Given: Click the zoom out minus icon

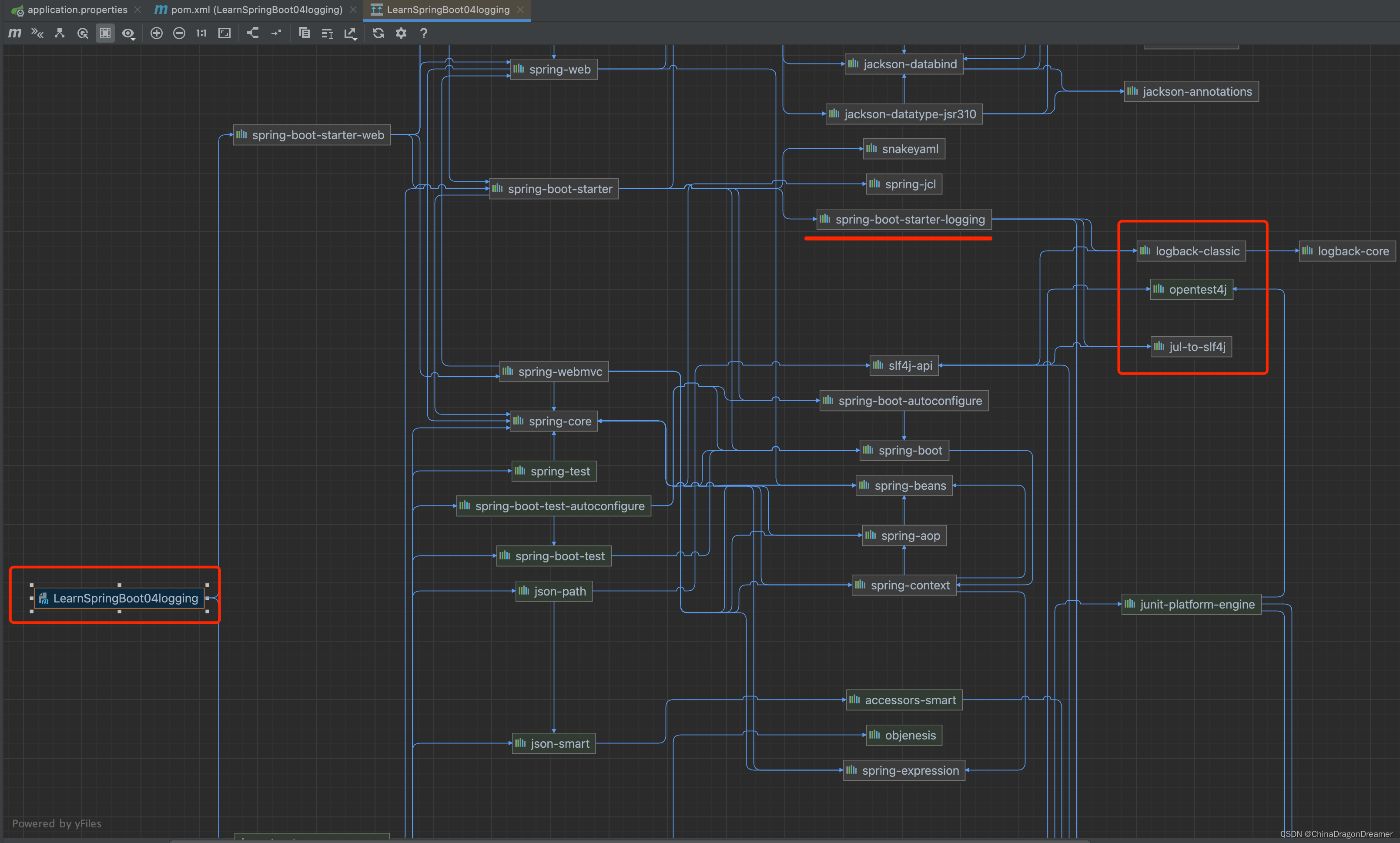Looking at the screenshot, I should pyautogui.click(x=179, y=33).
